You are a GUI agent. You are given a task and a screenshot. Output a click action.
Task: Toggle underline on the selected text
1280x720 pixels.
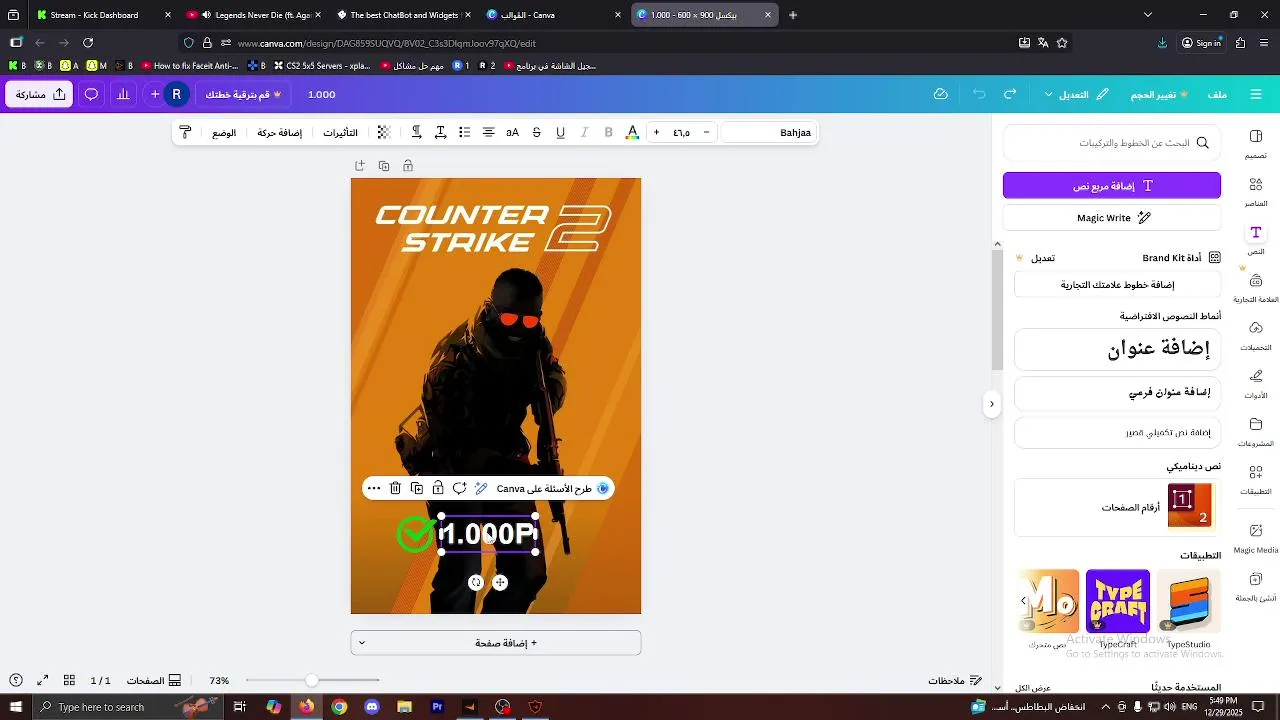(x=560, y=133)
